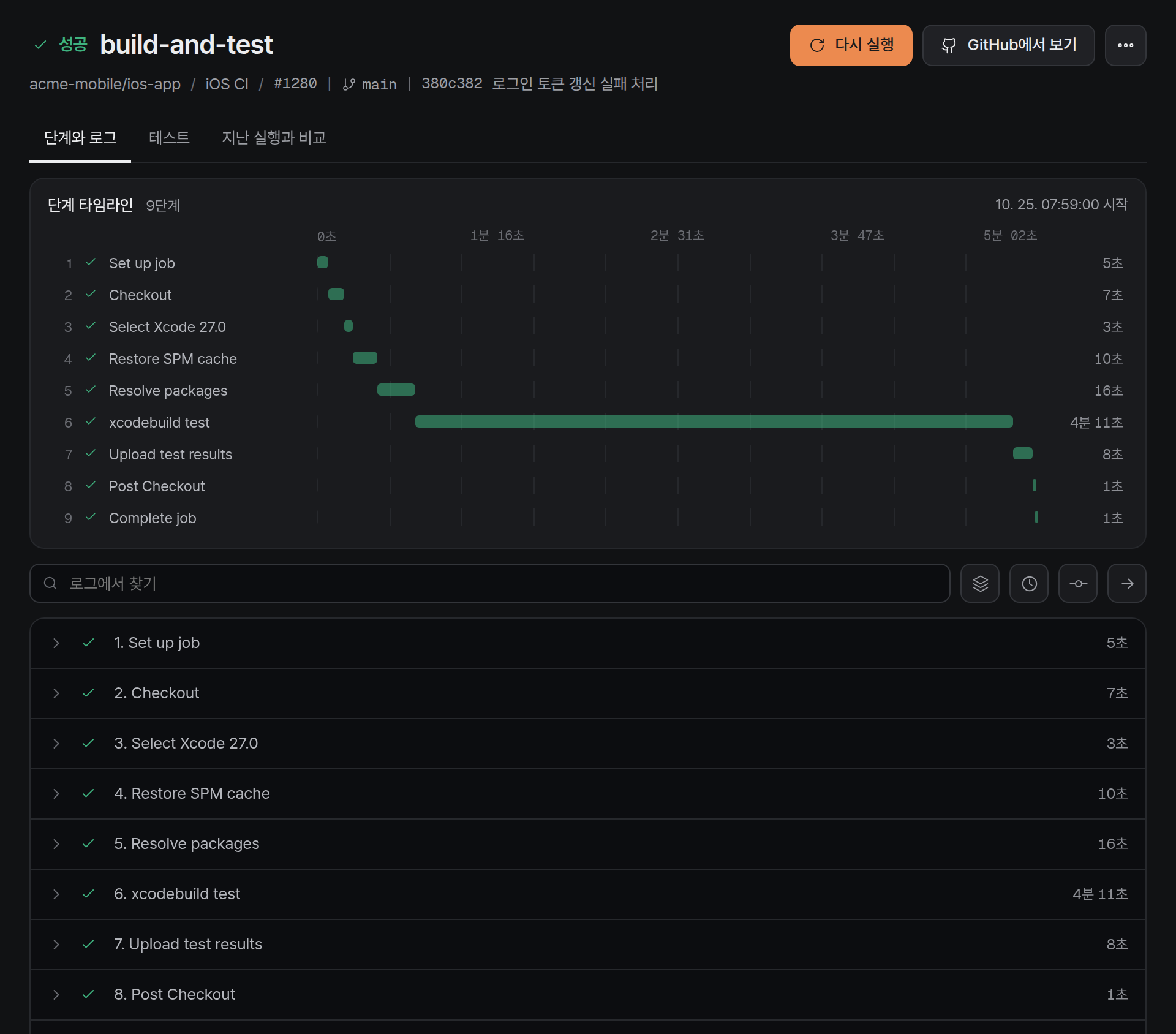Select the 단계와 로그 tab
This screenshot has width=1176, height=1034.
pyautogui.click(x=80, y=138)
